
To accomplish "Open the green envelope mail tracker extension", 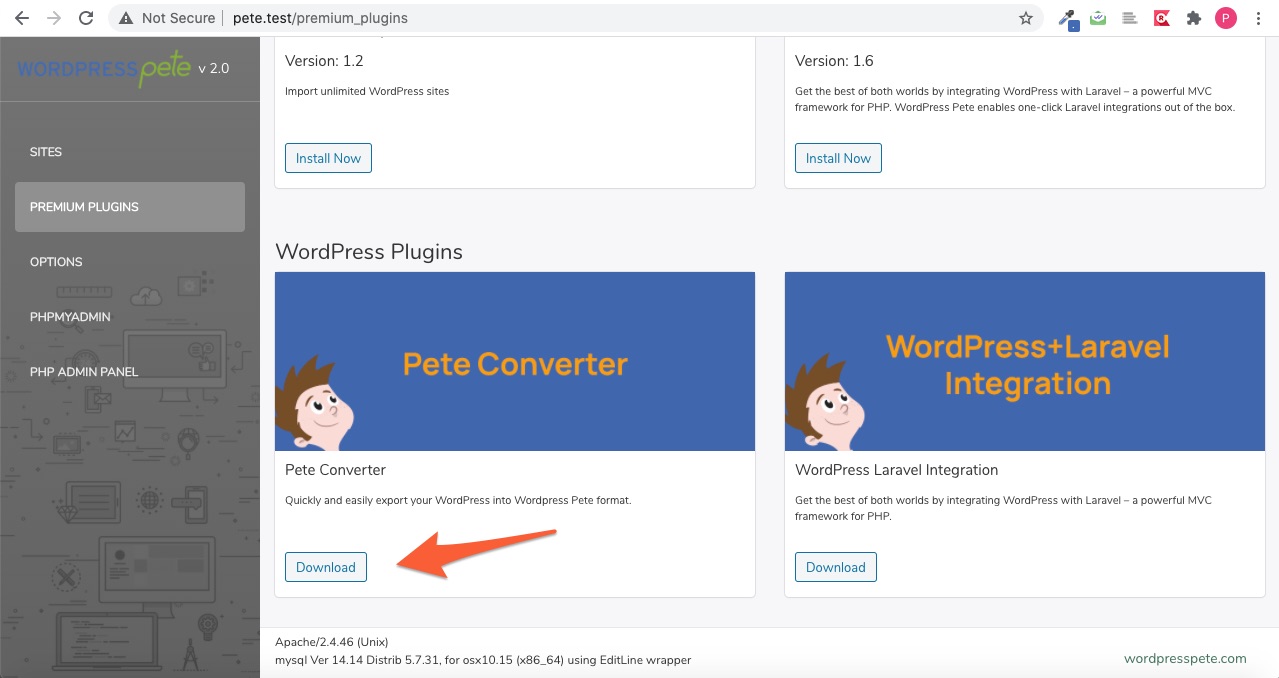I will pyautogui.click(x=1099, y=18).
